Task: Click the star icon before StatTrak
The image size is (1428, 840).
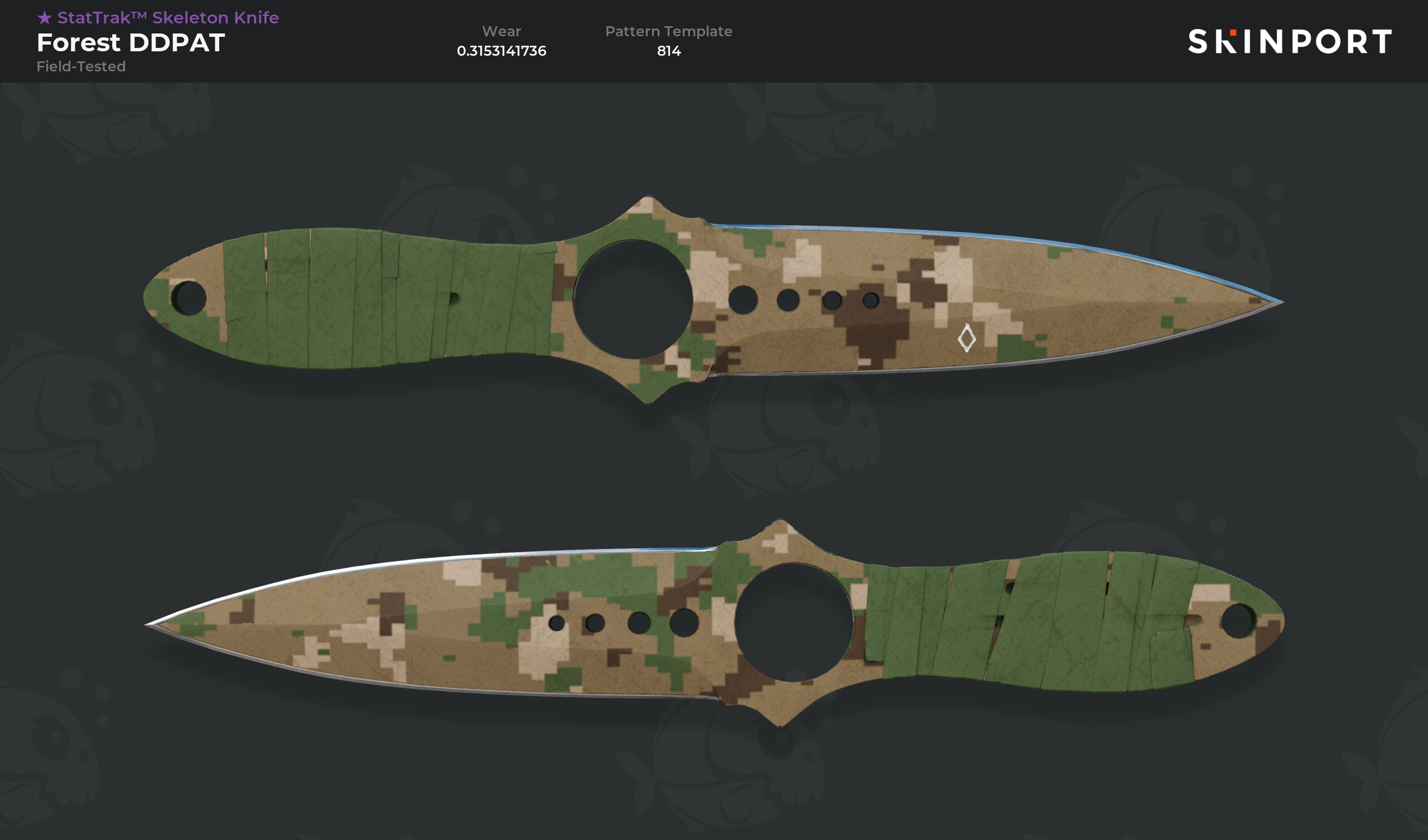Action: pyautogui.click(x=44, y=18)
